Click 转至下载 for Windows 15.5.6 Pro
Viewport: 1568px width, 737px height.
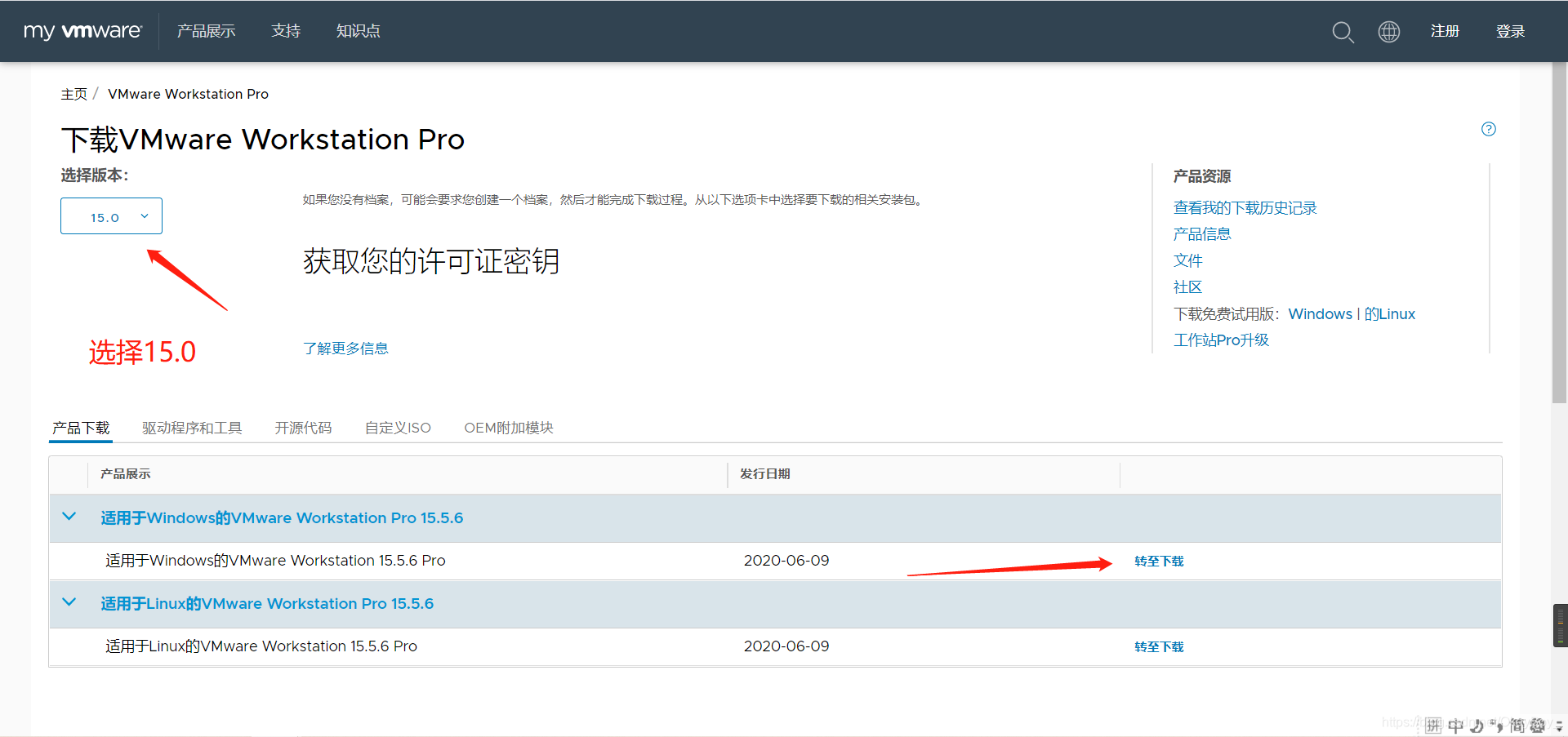[1159, 562]
